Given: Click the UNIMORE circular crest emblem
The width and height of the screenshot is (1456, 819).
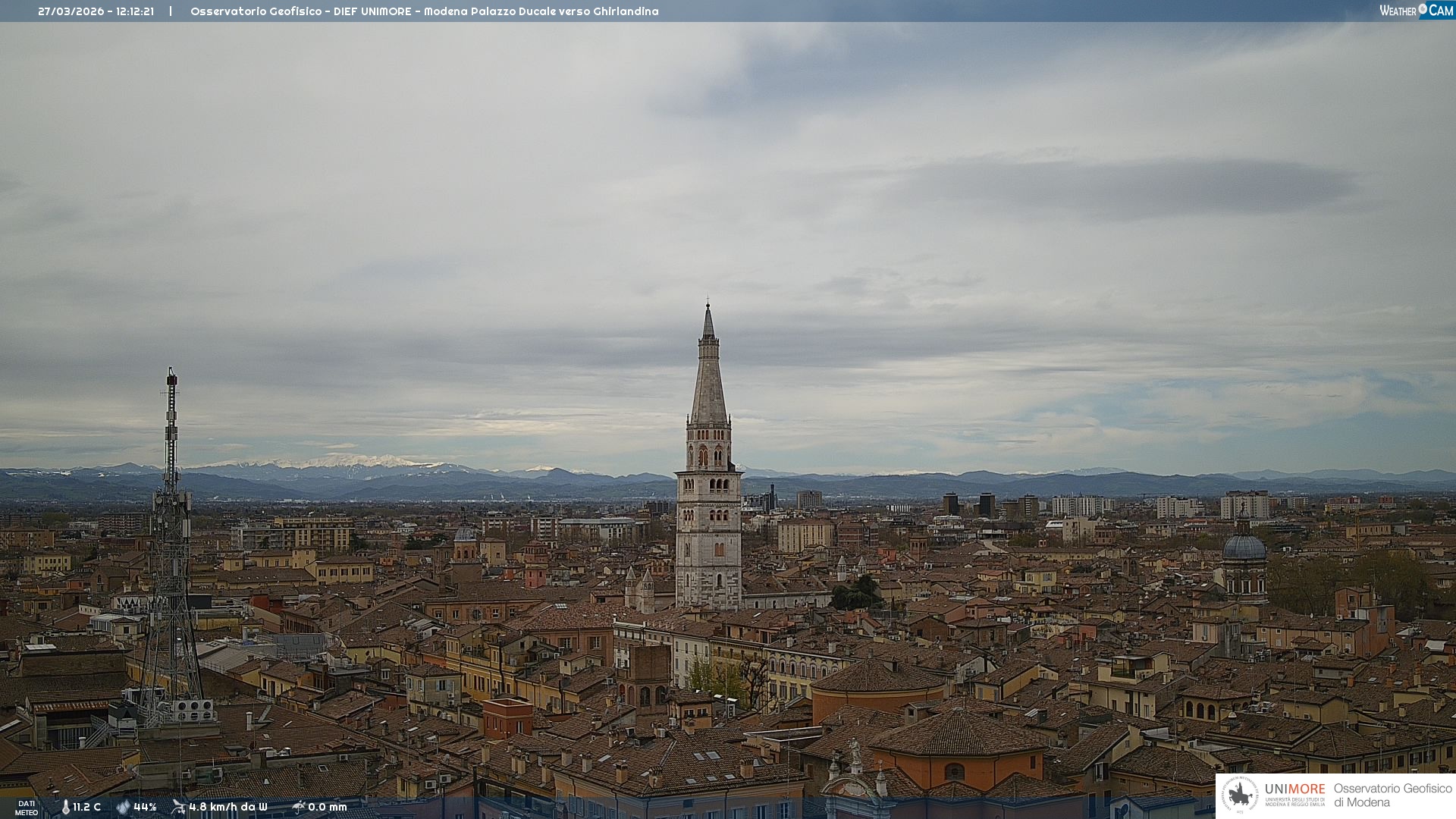Looking at the screenshot, I should pyautogui.click(x=1240, y=795).
